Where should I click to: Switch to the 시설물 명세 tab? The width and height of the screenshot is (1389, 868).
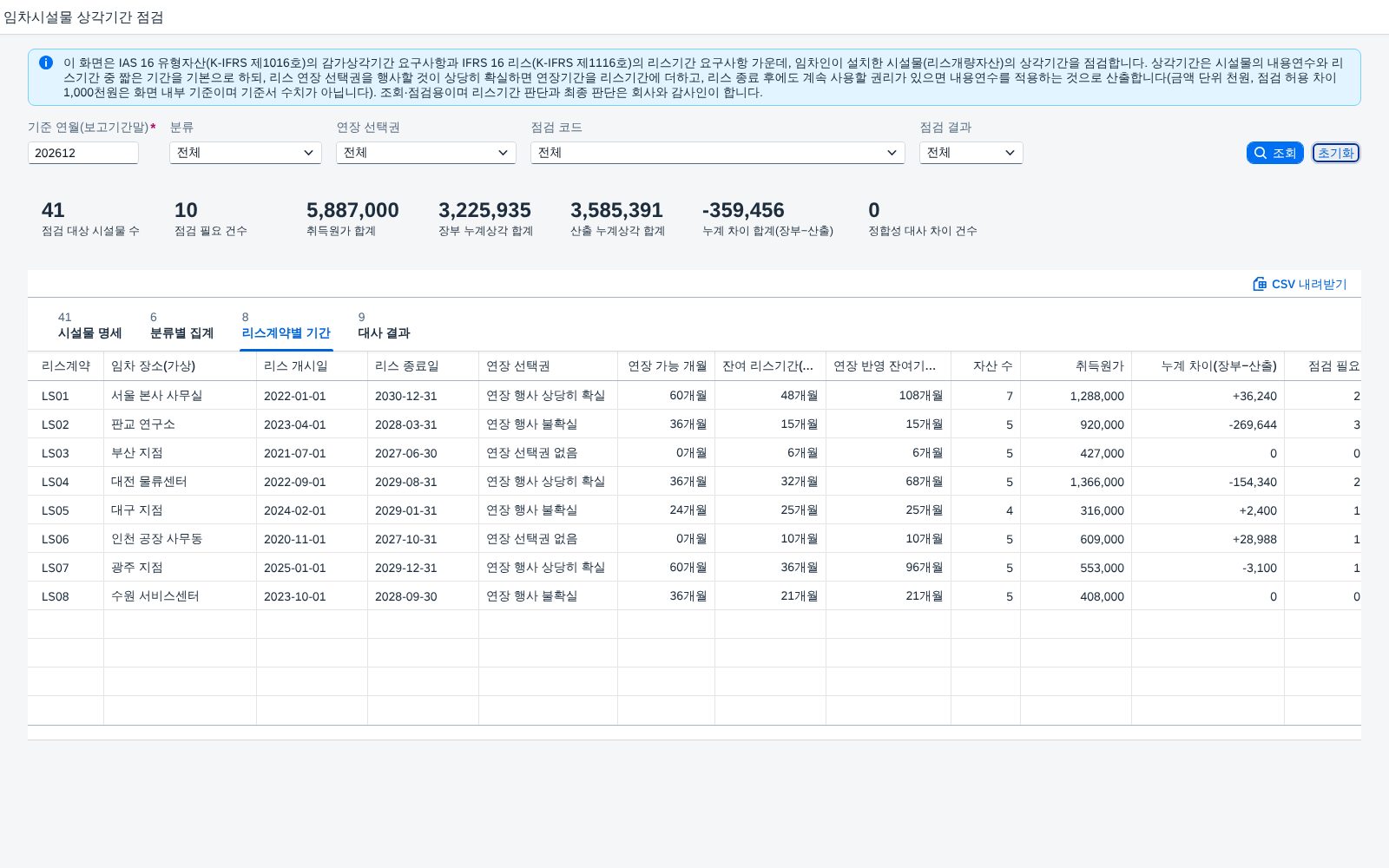click(90, 325)
